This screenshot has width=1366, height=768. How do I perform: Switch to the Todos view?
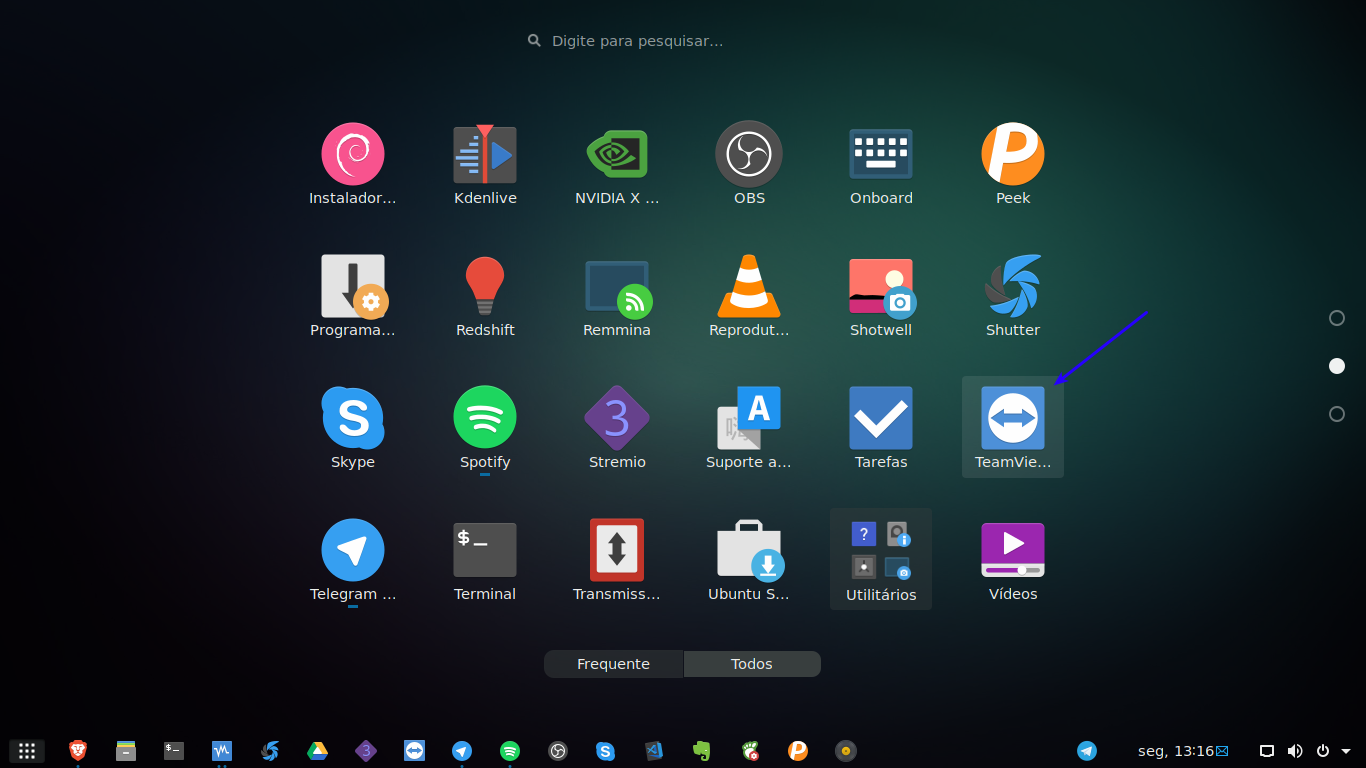pos(752,664)
